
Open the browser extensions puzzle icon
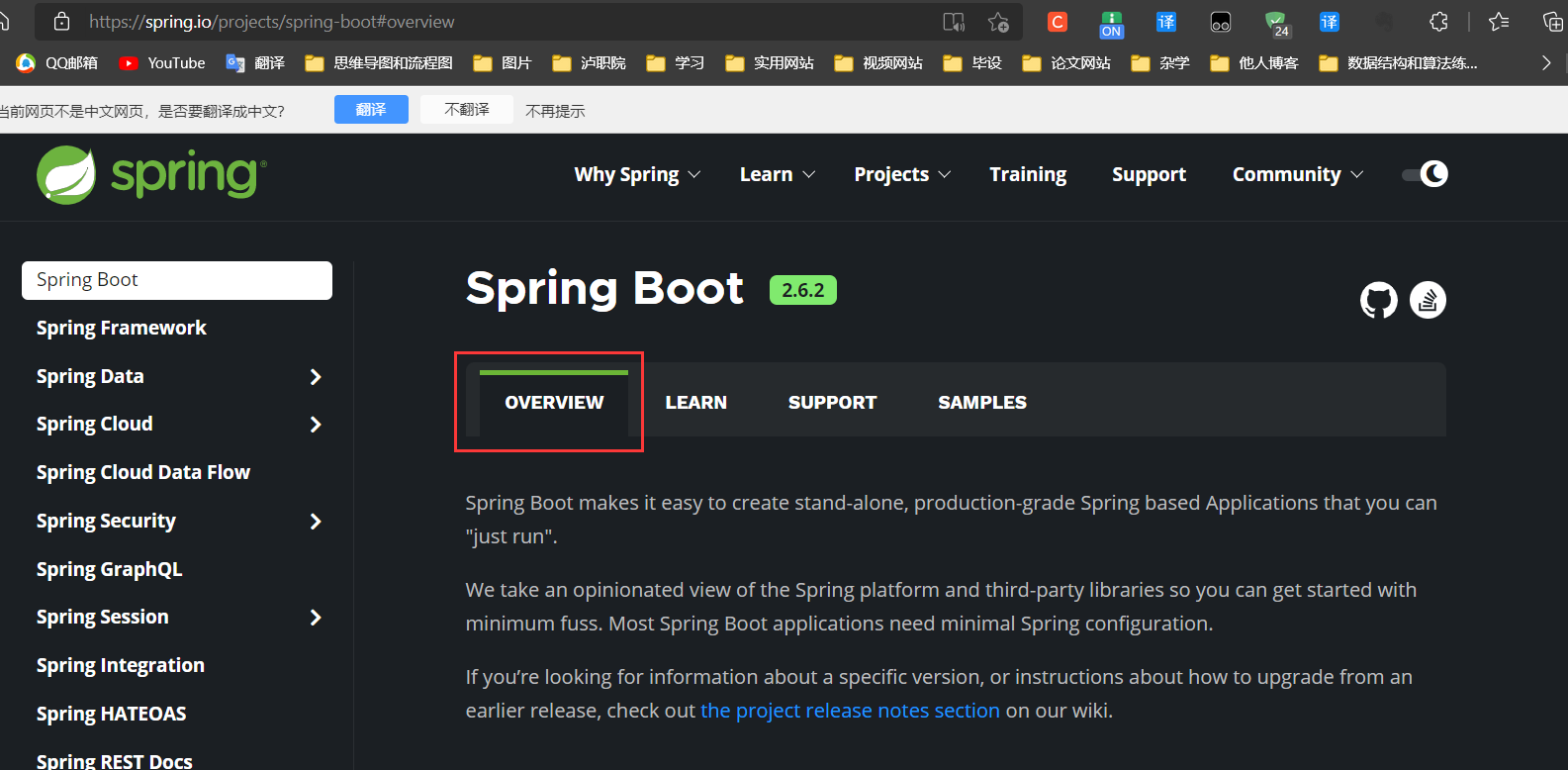(x=1438, y=22)
